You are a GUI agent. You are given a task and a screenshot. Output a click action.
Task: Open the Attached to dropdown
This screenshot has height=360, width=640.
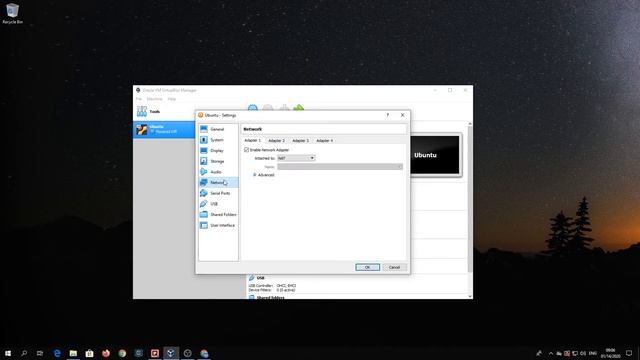[296, 158]
